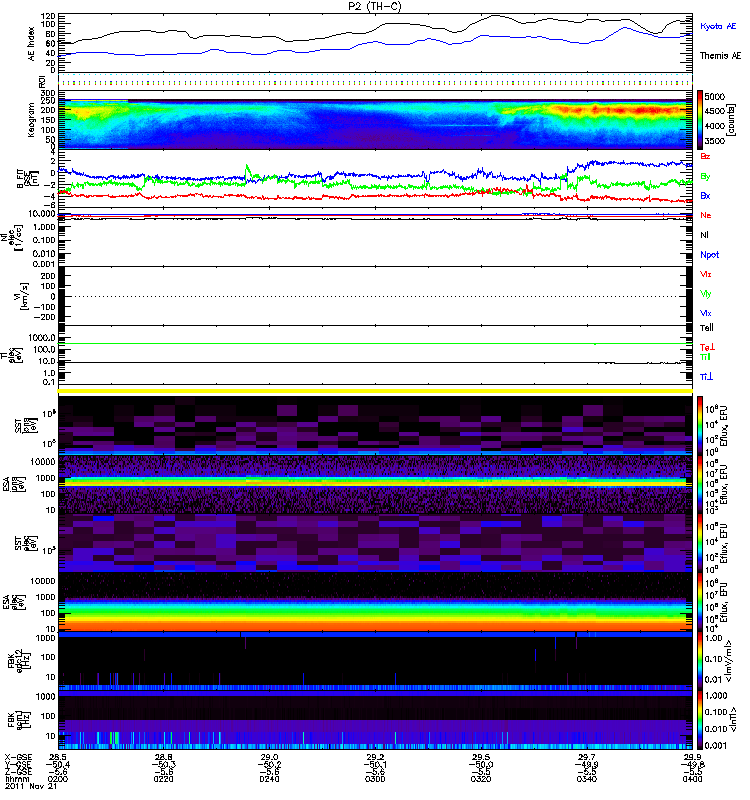Viewport: 750px width, 800px height.
Task: Click the FBK scm1 nT color bar
Action: tap(700, 720)
